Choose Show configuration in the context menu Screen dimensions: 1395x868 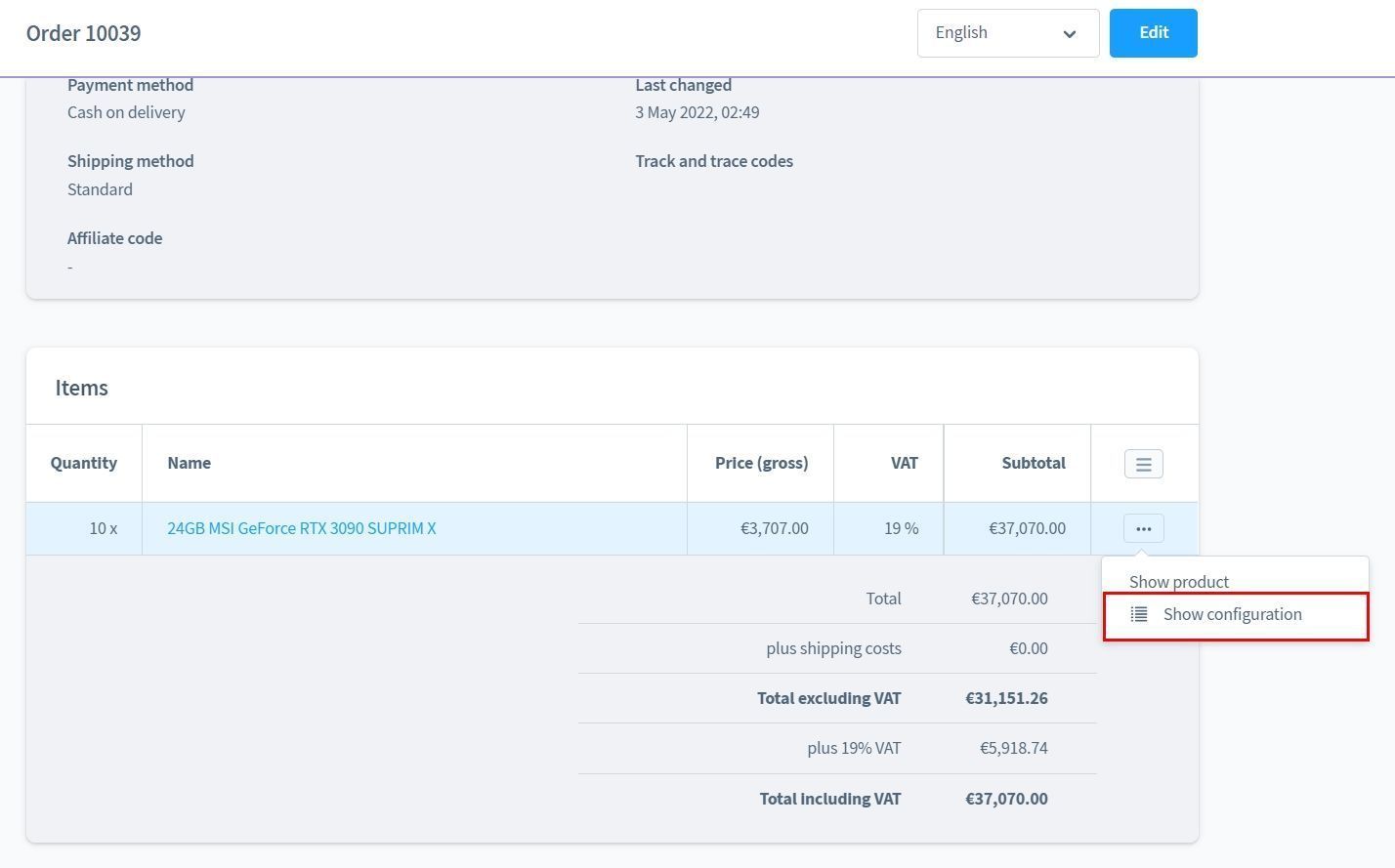pyautogui.click(x=1232, y=615)
